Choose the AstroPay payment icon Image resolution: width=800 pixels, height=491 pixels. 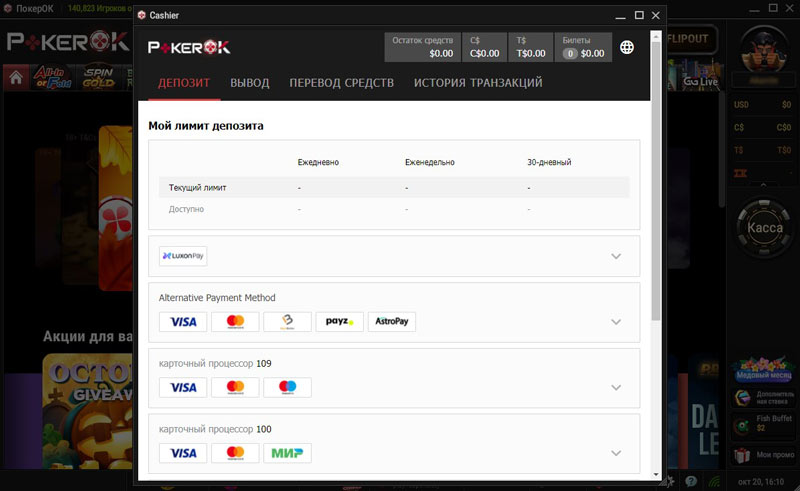(392, 322)
